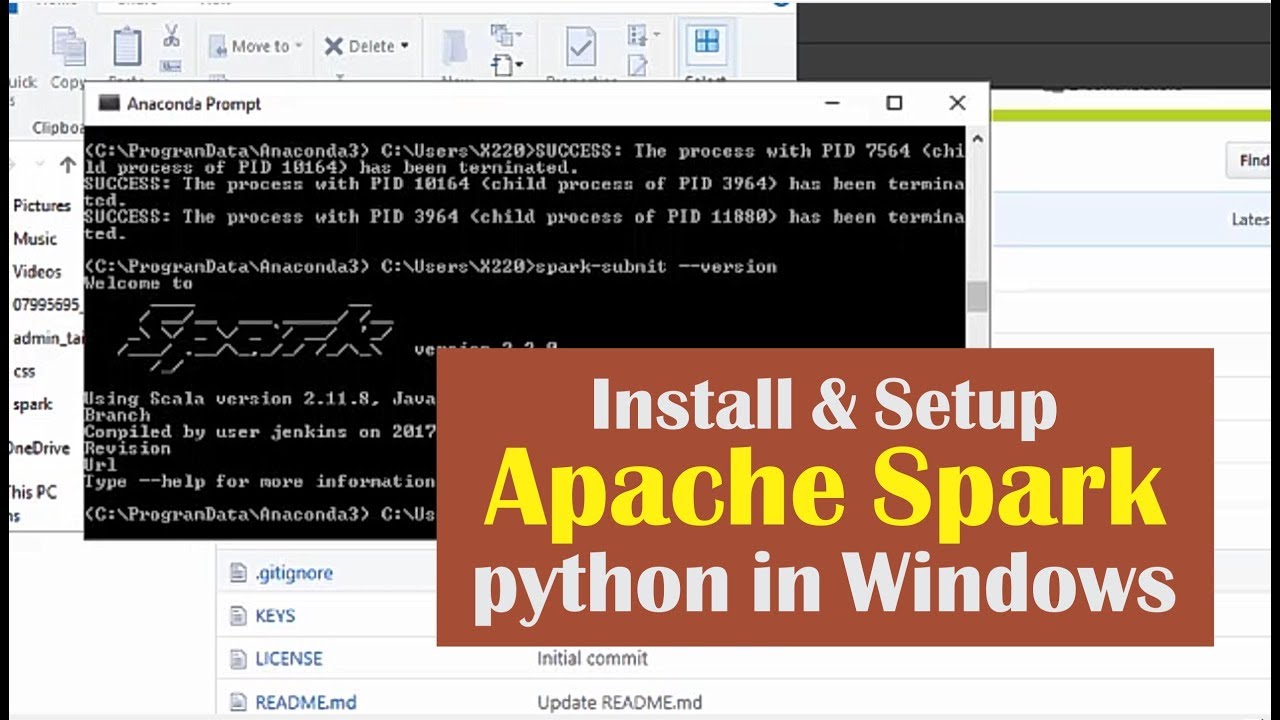
Task: Close the Anaconda Prompt window
Action: tap(957, 103)
